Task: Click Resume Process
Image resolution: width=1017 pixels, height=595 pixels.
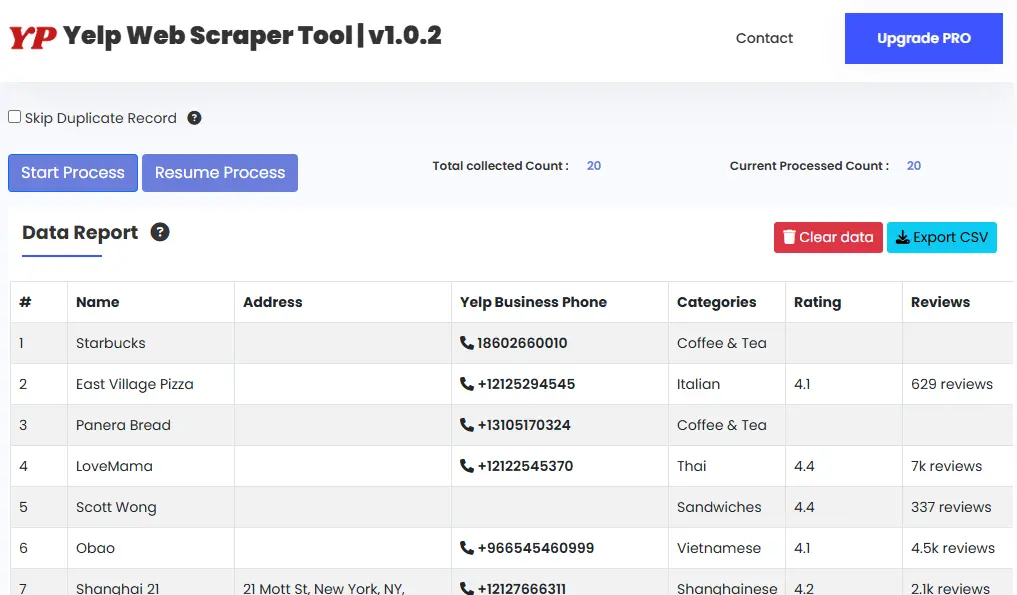Action: tap(219, 172)
